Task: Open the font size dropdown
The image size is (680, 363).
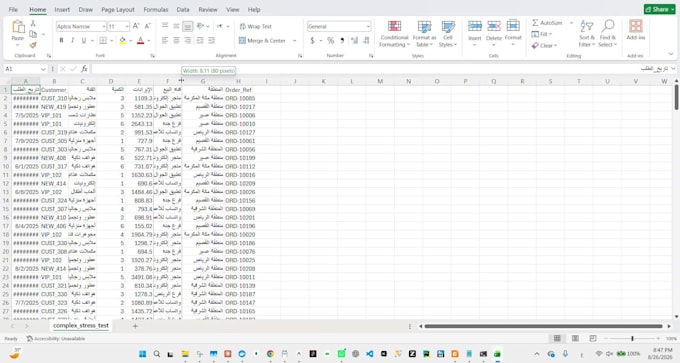Action: click(x=127, y=26)
